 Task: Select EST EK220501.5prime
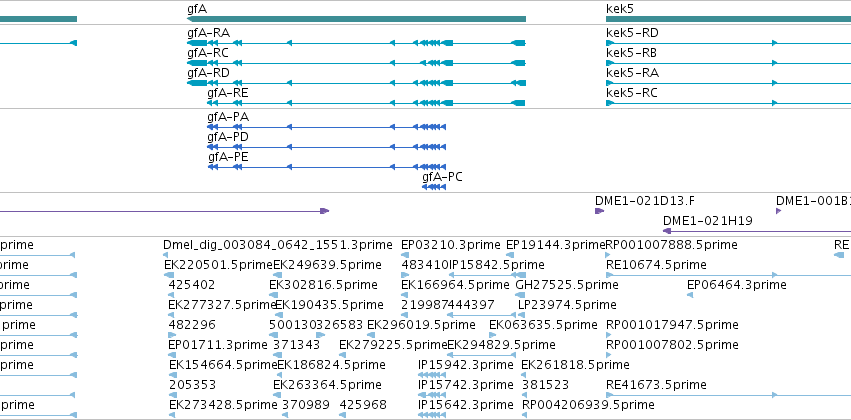(x=218, y=265)
